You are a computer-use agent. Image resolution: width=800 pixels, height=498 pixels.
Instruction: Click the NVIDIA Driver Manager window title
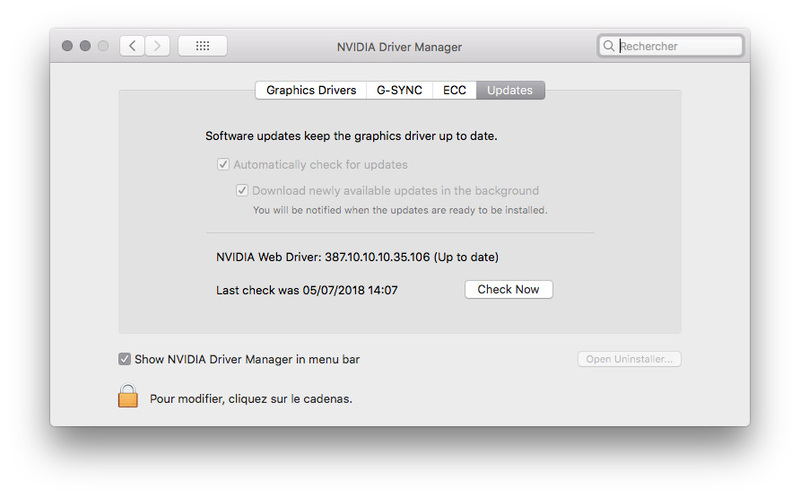(x=399, y=47)
